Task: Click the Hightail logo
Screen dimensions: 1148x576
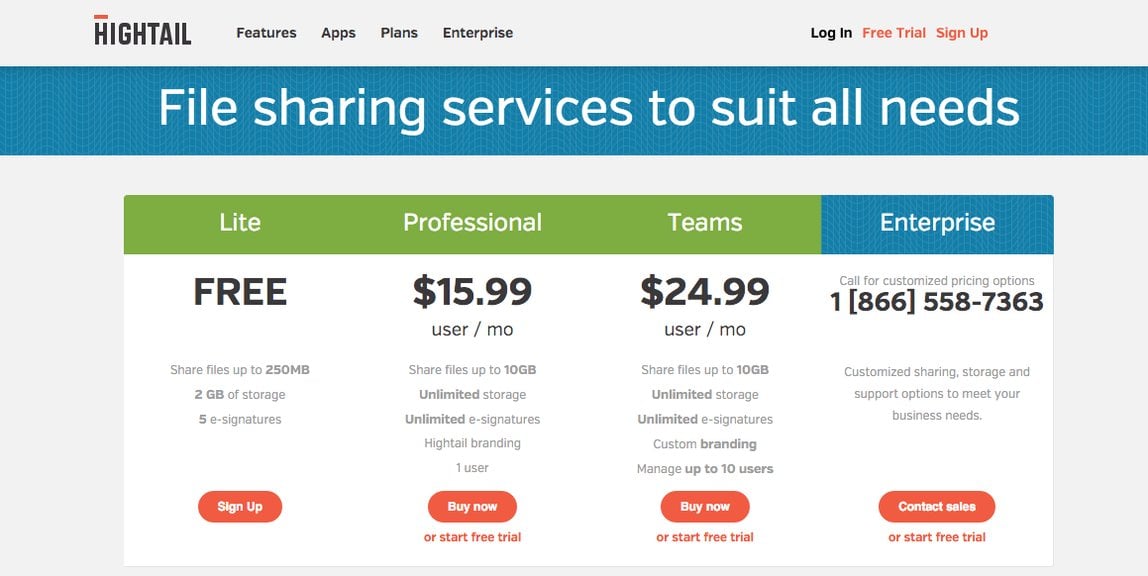Action: coord(143,31)
